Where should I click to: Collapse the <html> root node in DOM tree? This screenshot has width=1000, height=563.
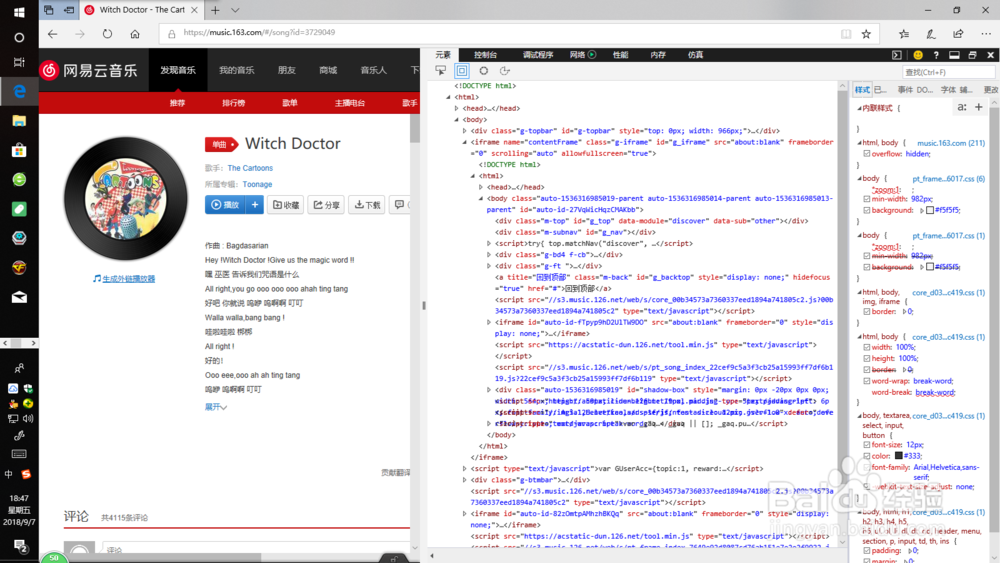448,97
